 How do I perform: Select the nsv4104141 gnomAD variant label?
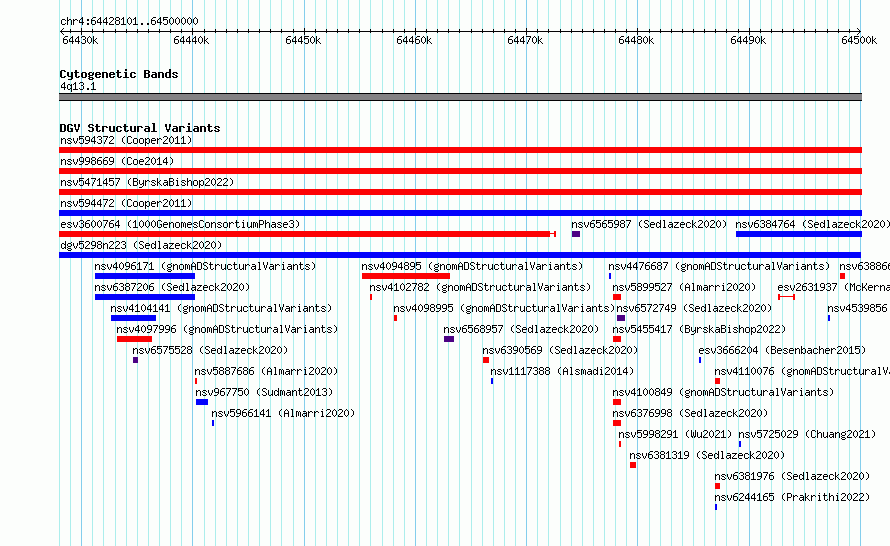(221, 308)
